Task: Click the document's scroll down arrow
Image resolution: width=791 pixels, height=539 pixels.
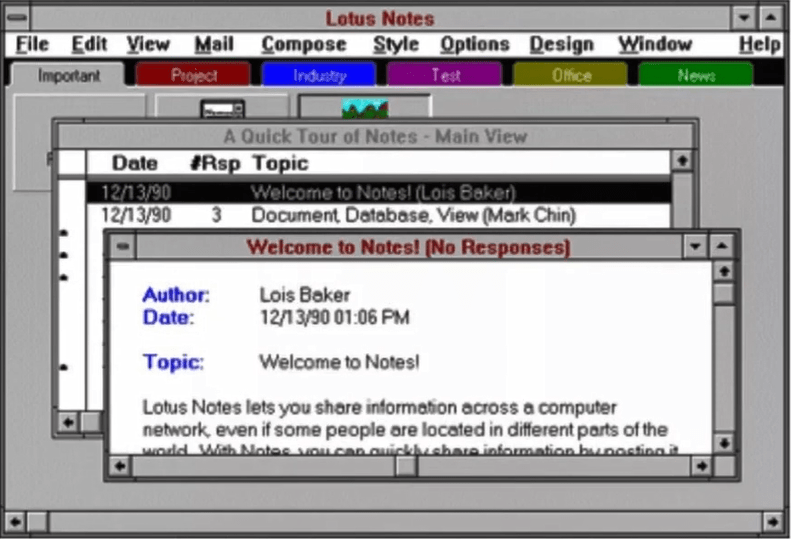Action: (723, 441)
